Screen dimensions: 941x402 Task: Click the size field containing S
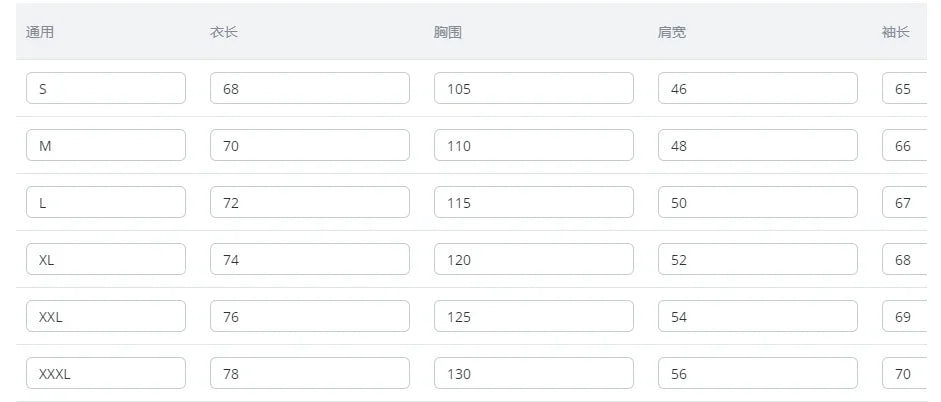coord(105,88)
